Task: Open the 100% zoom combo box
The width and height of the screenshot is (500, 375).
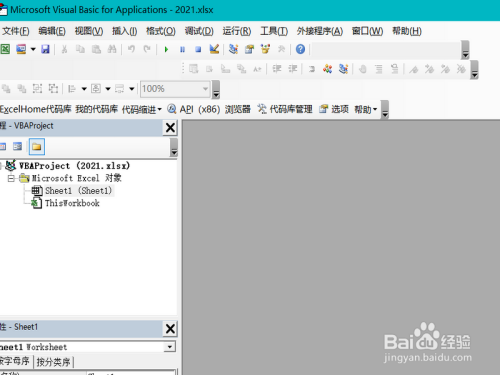Action: [x=175, y=89]
